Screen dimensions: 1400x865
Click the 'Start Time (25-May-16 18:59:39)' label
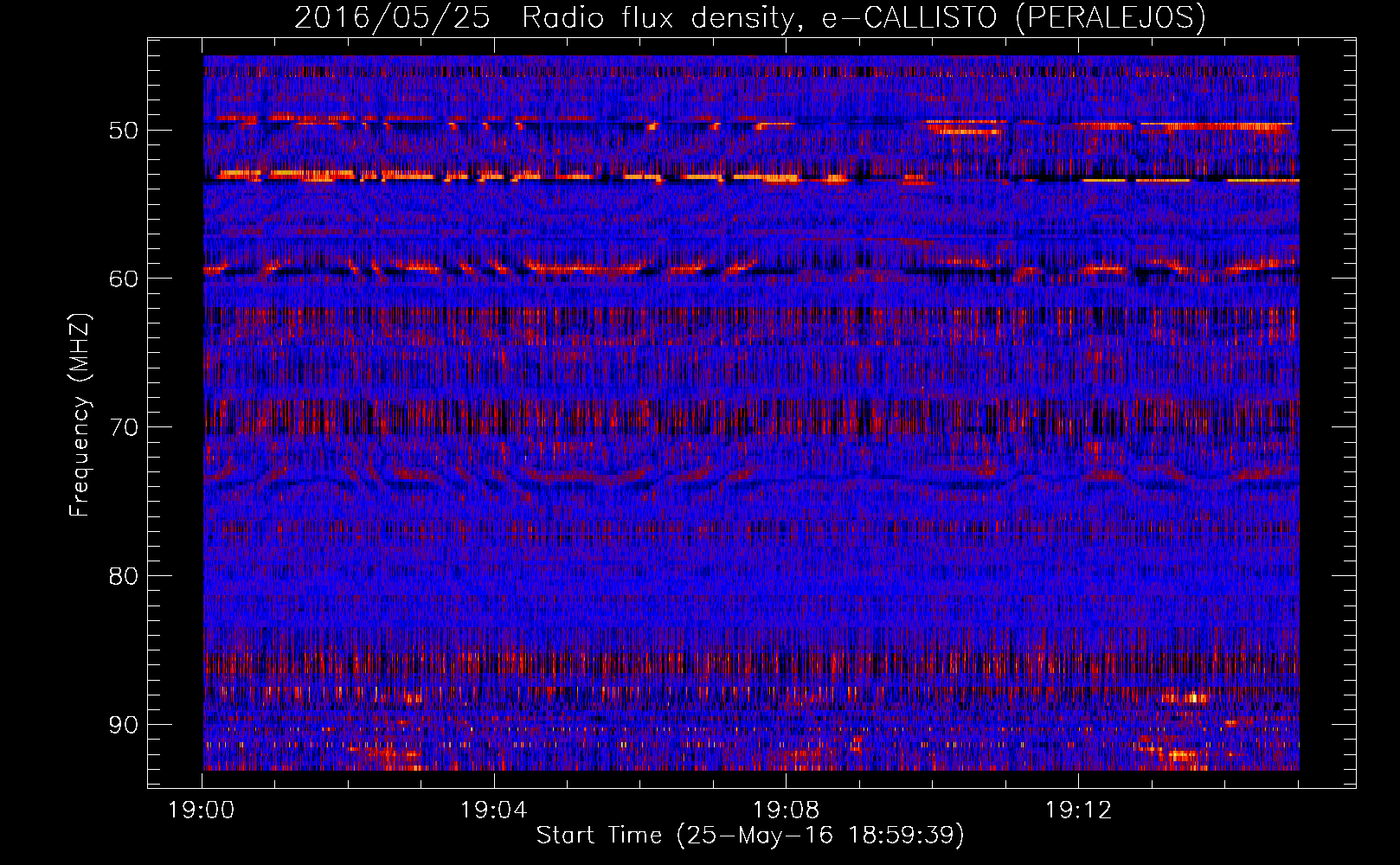pos(749,836)
